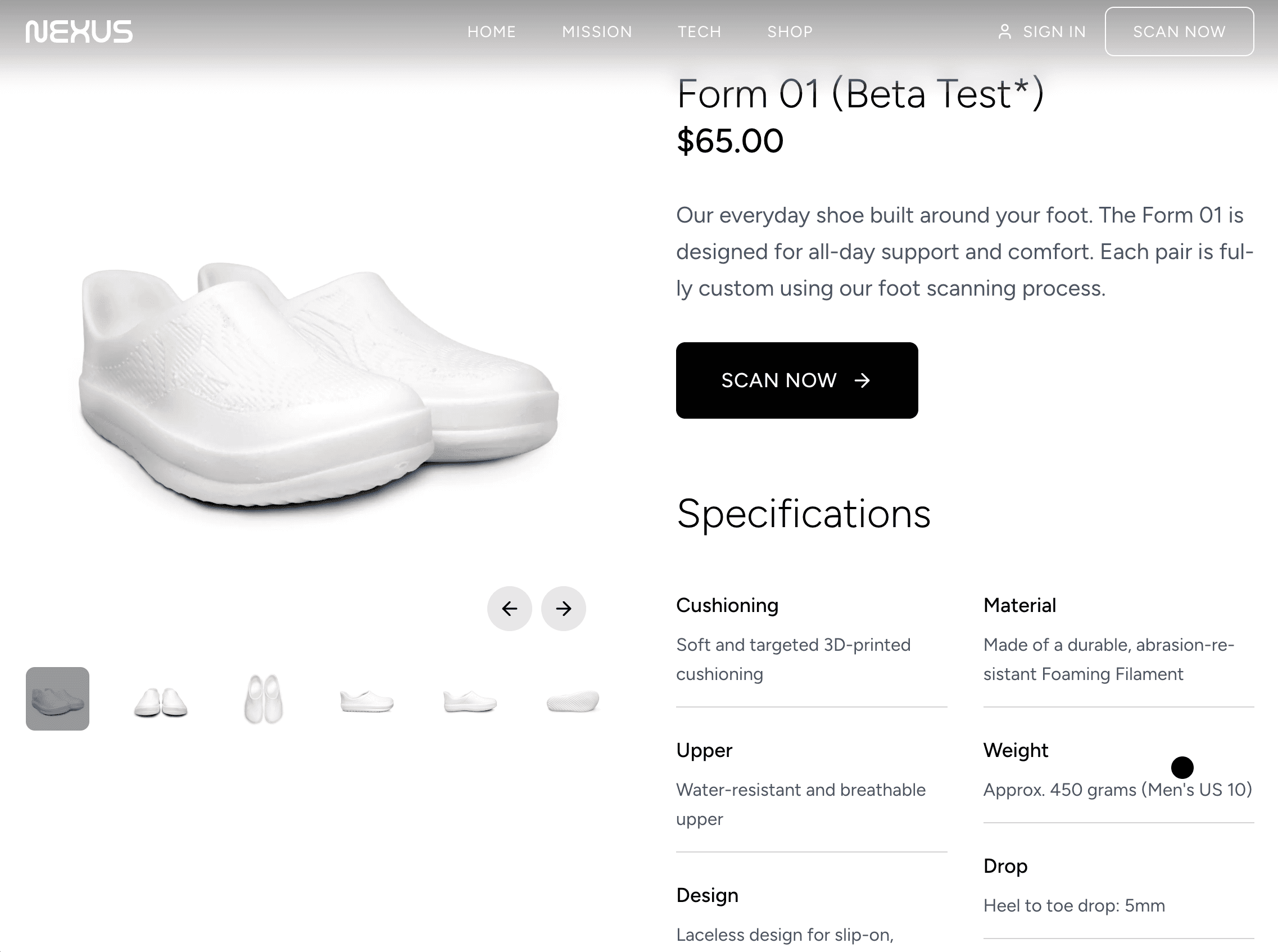Click the left arrow to view previous image
Screen dimensions: 1278x952
coord(509,608)
